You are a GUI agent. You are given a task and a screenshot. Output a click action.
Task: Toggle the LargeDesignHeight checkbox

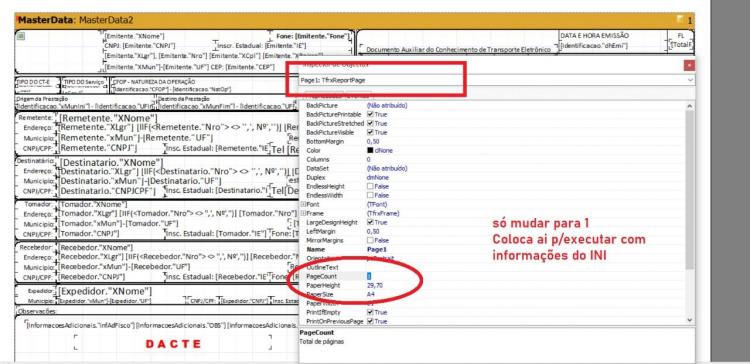point(370,222)
